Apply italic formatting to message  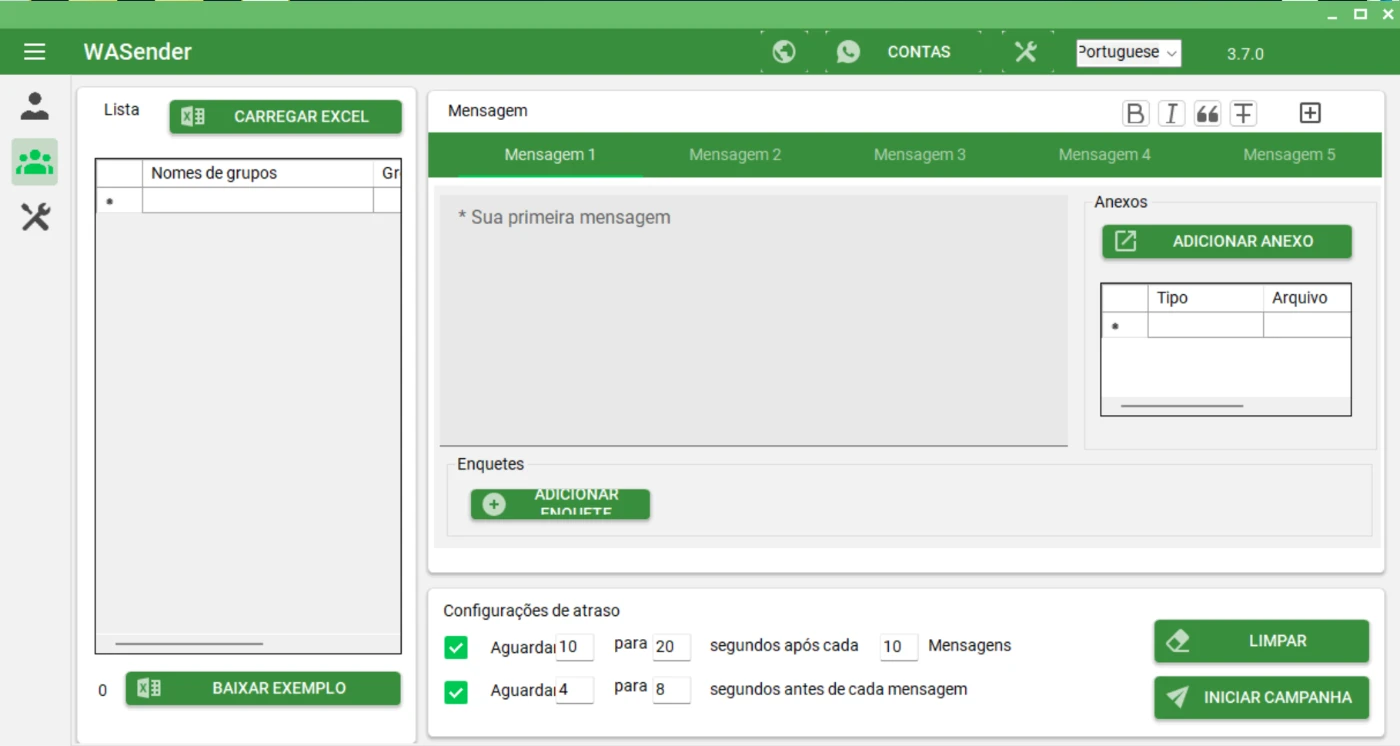tap(1171, 113)
